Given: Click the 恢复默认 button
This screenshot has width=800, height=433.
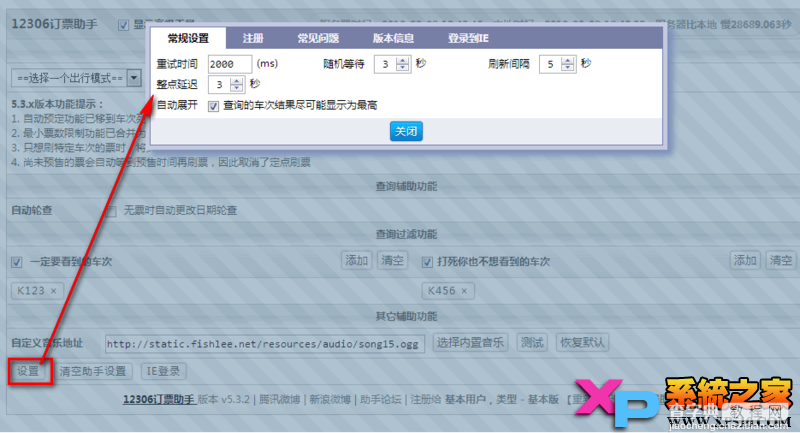Looking at the screenshot, I should click(x=582, y=343).
